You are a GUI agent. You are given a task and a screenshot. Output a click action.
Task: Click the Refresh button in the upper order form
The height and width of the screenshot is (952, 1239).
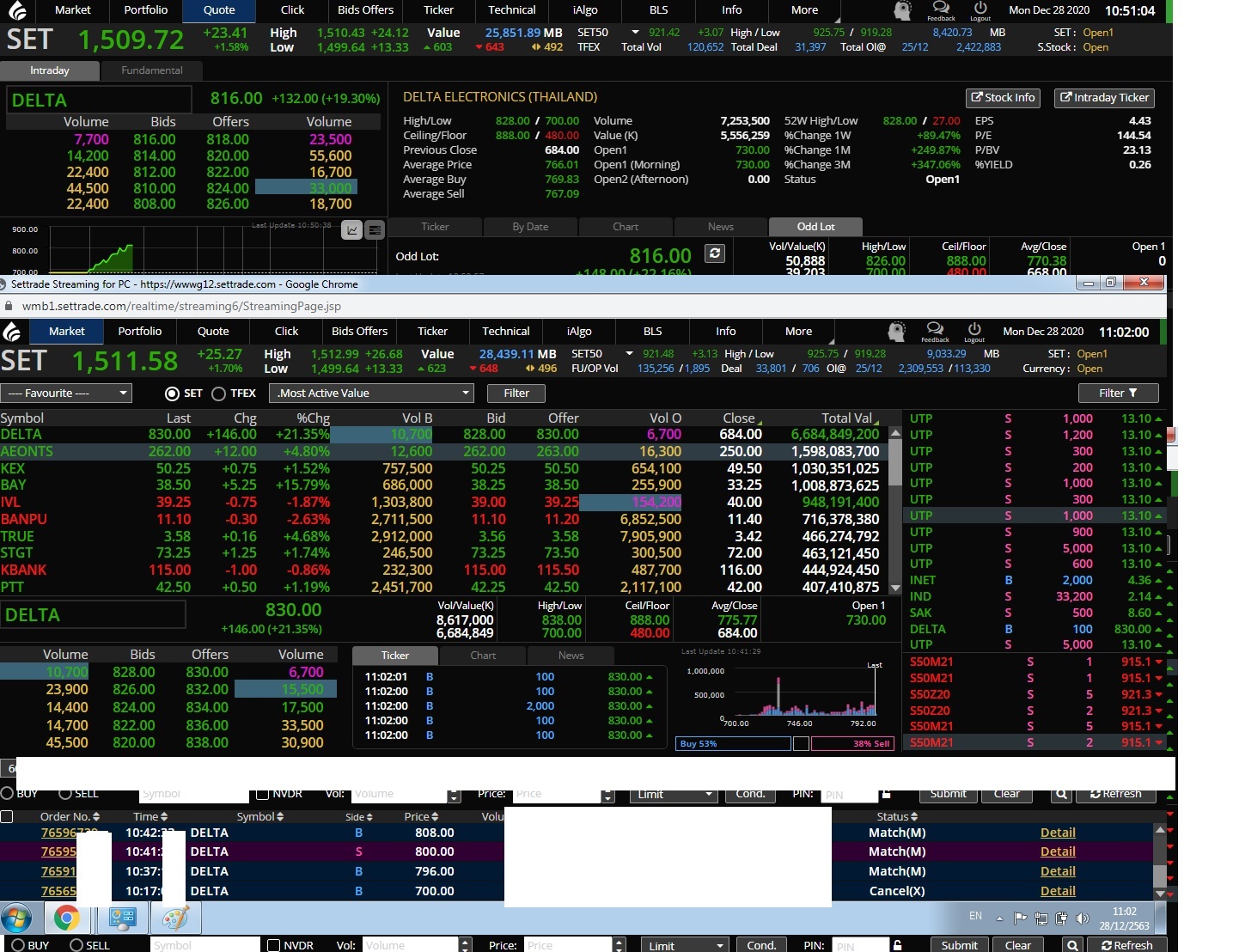1115,794
